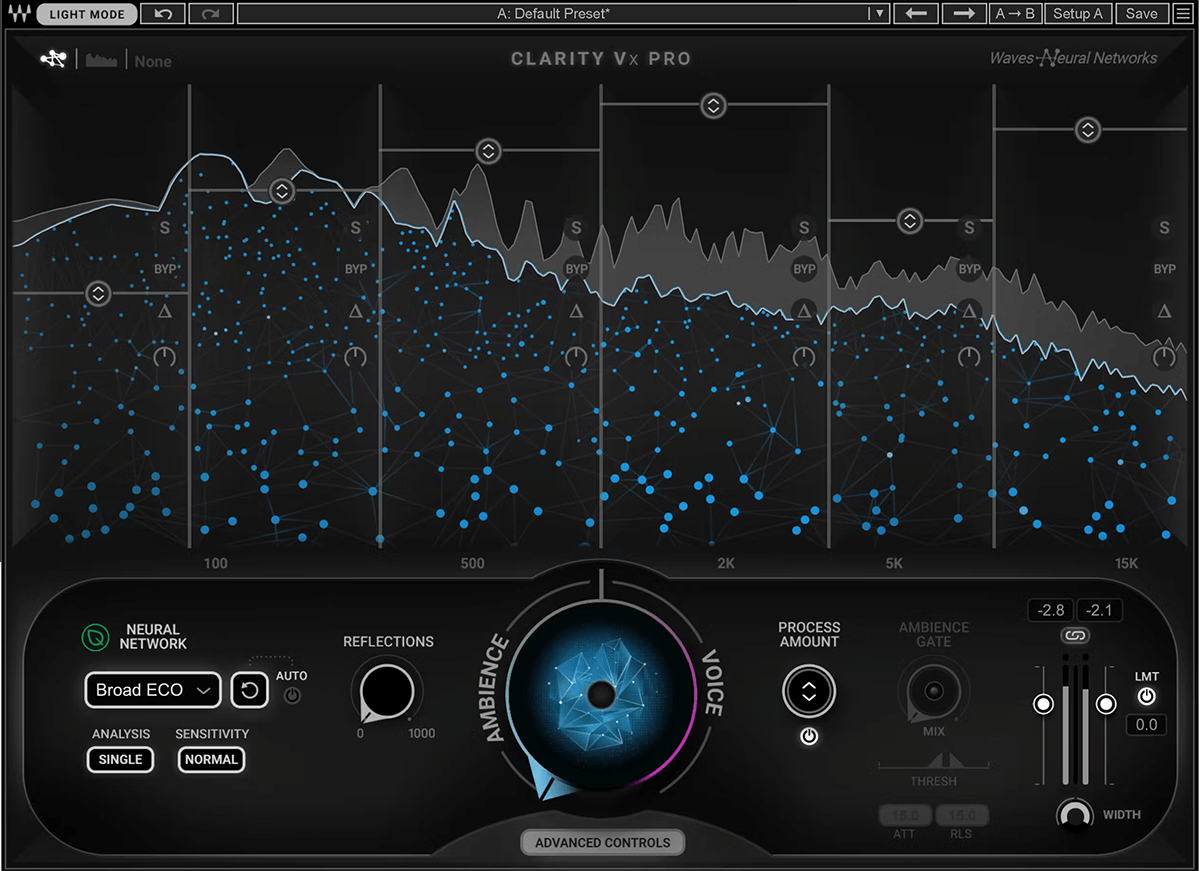Save the current preset with Save
This screenshot has height=871, width=1200.
(x=1143, y=14)
